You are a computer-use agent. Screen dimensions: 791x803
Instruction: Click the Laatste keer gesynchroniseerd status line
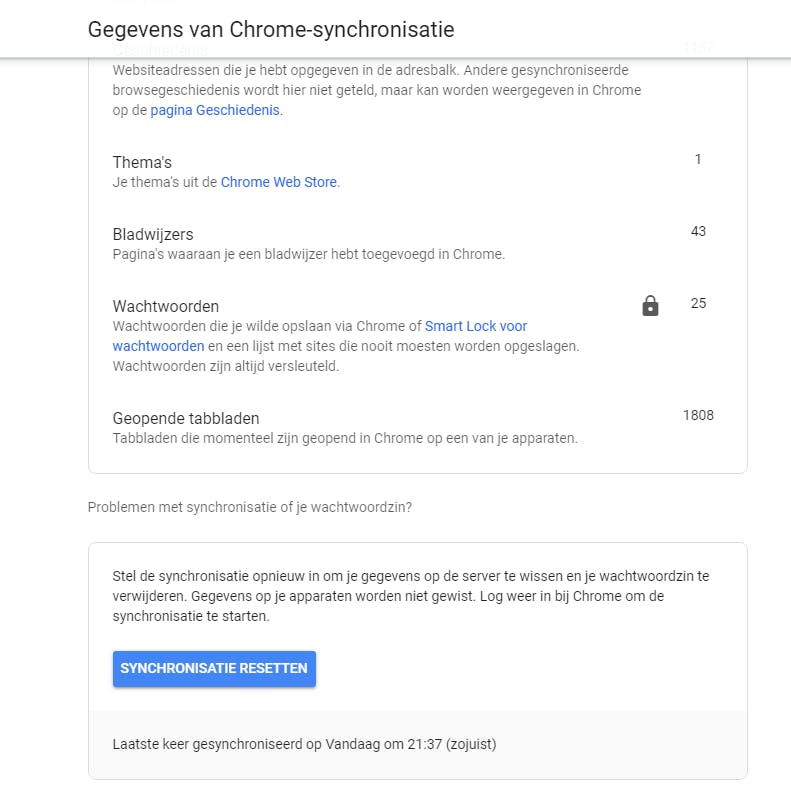click(304, 744)
